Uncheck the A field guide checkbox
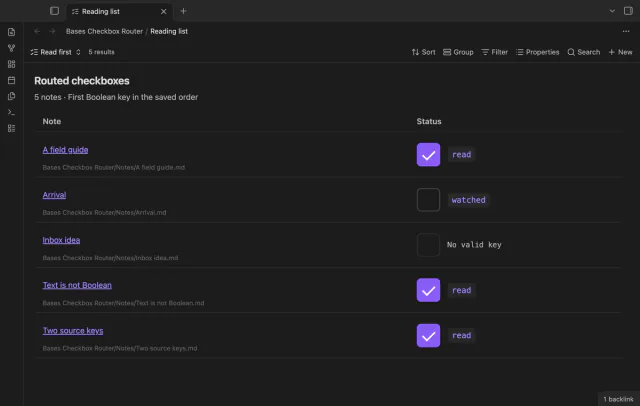The width and height of the screenshot is (640, 406). pos(428,155)
